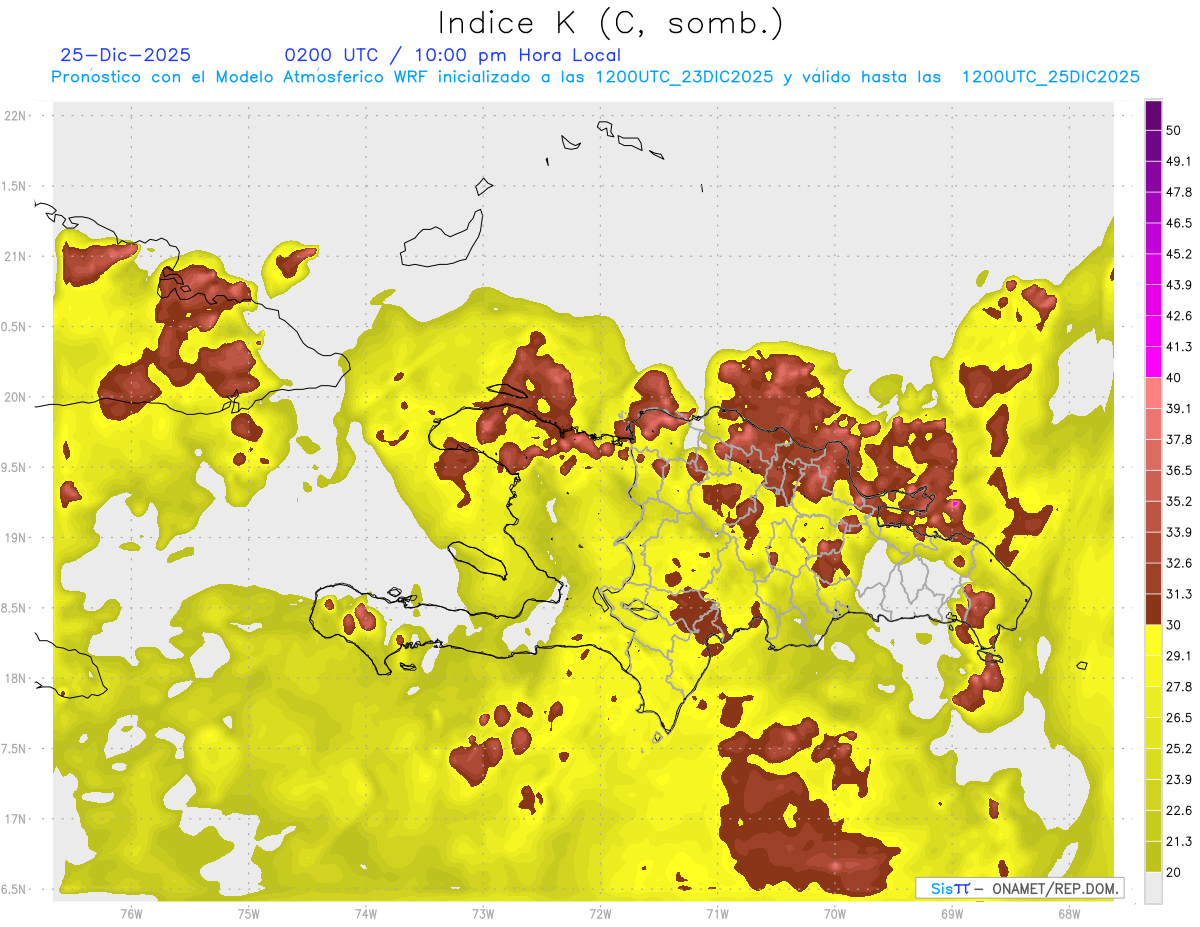1200x927 pixels.
Task: Click the '72W' longitude label
Action: coord(600,913)
